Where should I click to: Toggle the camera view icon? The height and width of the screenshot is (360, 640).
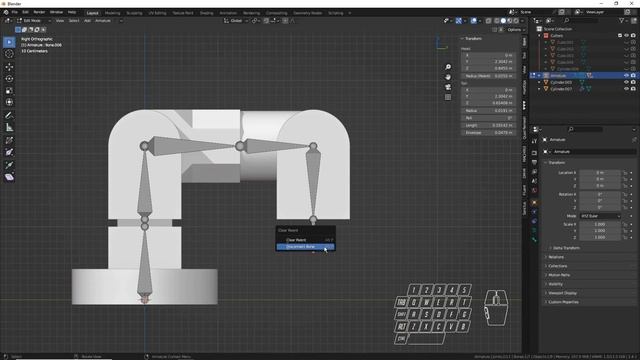[x=448, y=87]
